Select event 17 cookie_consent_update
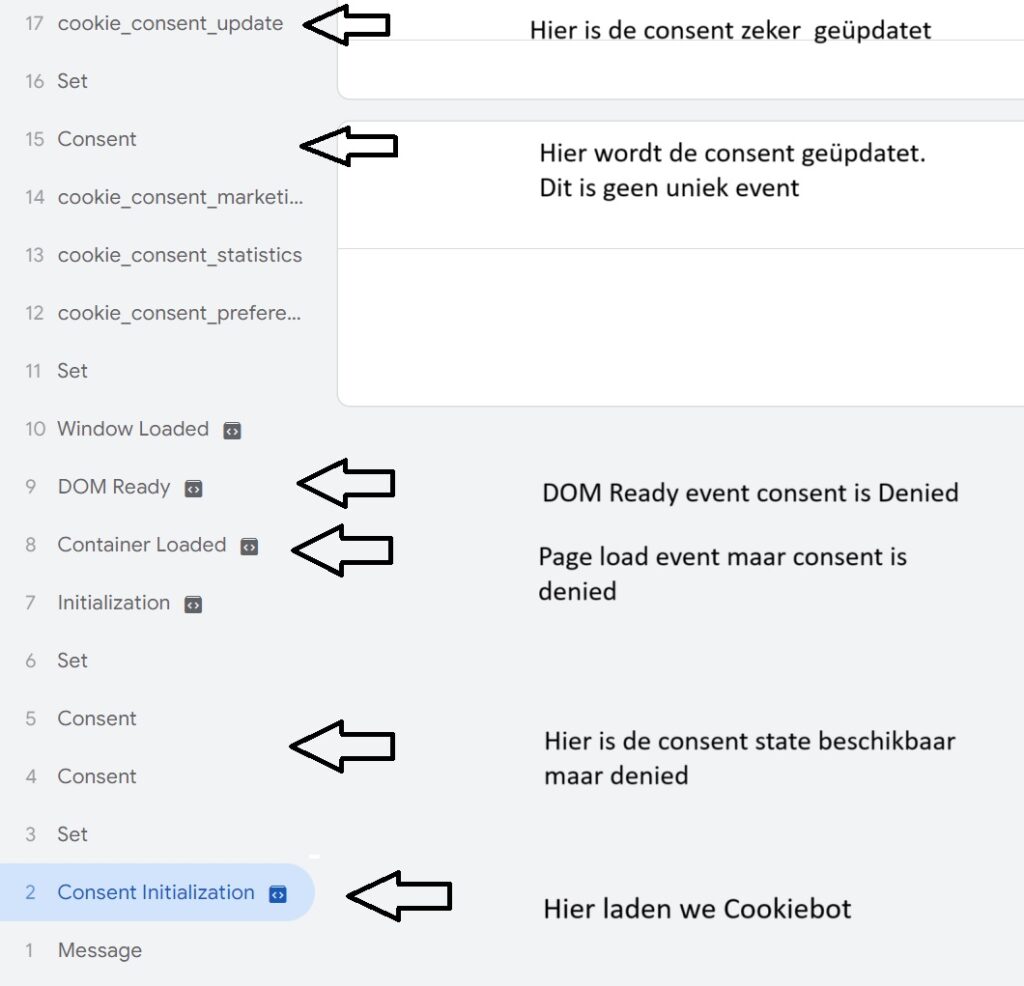 (170, 23)
